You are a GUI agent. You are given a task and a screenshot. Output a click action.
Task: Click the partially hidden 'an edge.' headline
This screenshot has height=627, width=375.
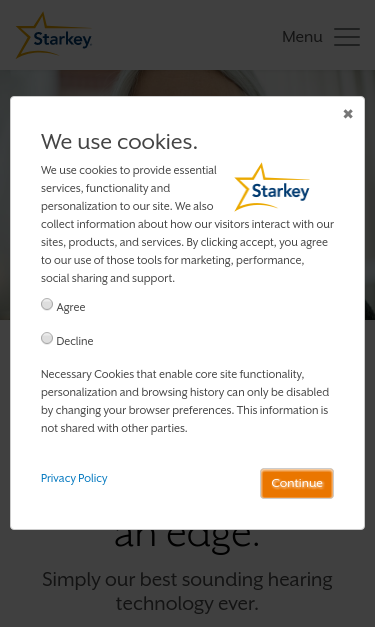click(187, 541)
